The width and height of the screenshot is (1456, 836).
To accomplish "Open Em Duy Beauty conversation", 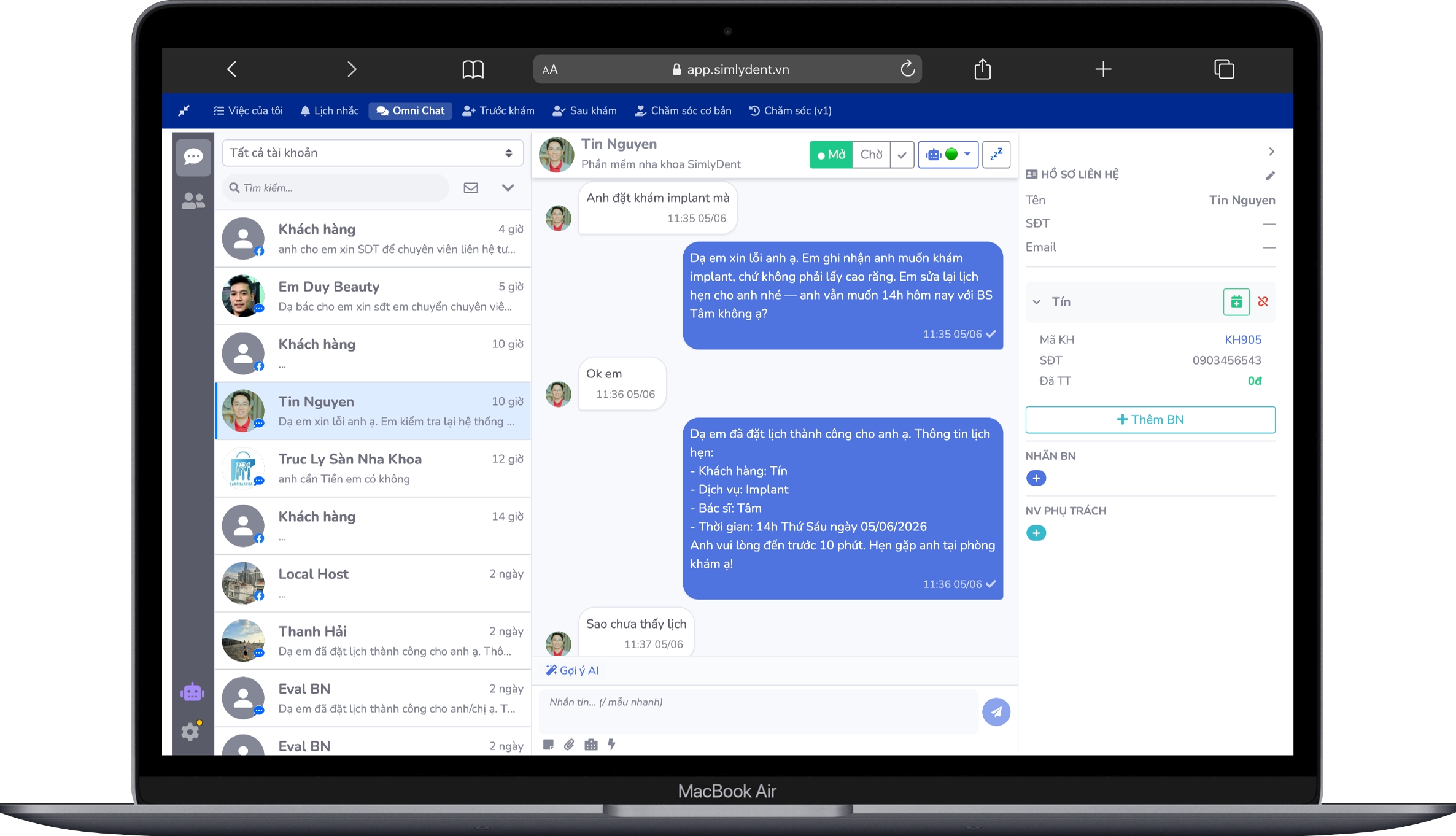I will coord(373,296).
